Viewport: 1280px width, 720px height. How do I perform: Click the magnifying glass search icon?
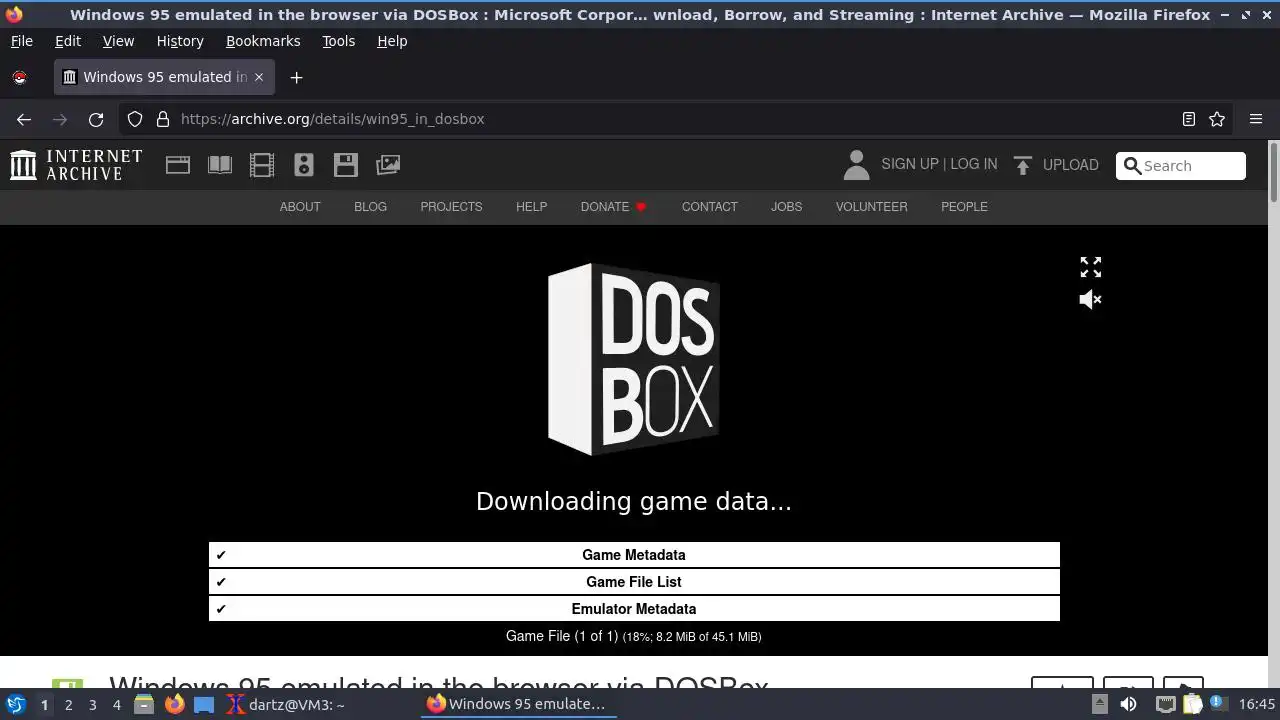[1132, 166]
